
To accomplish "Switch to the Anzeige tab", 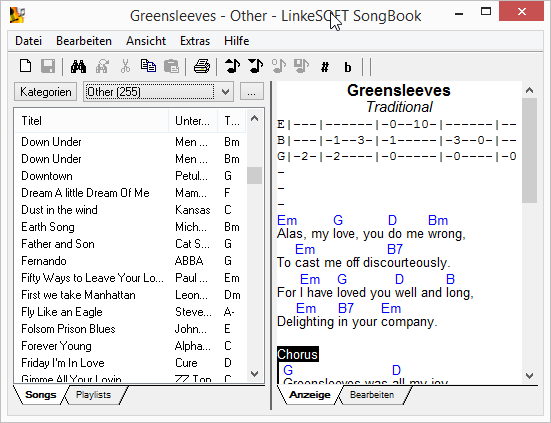I will click(x=310, y=395).
